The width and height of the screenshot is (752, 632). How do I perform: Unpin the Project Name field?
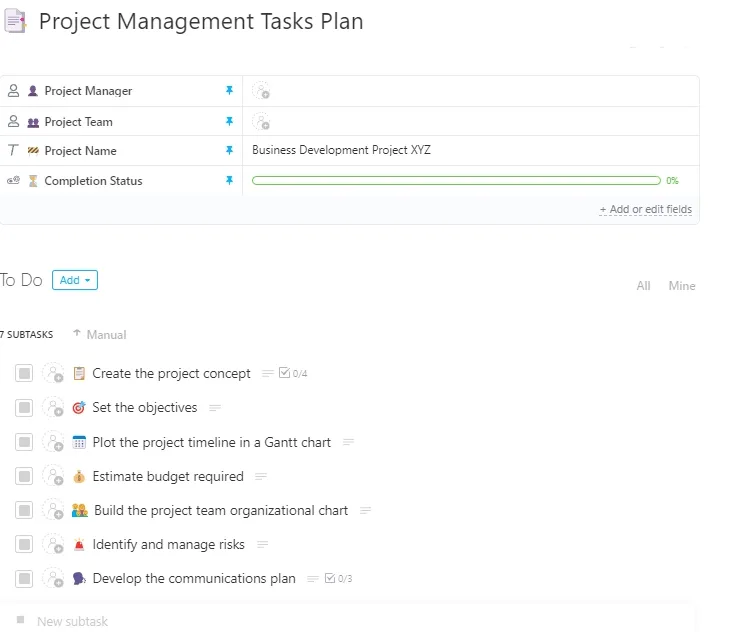[x=229, y=150]
